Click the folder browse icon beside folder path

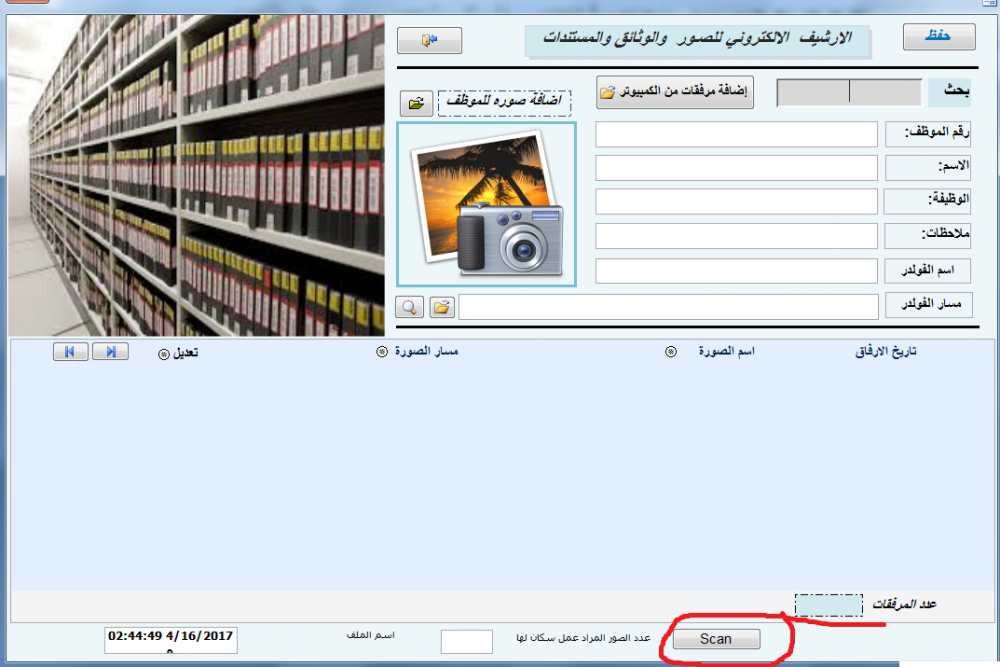click(441, 307)
